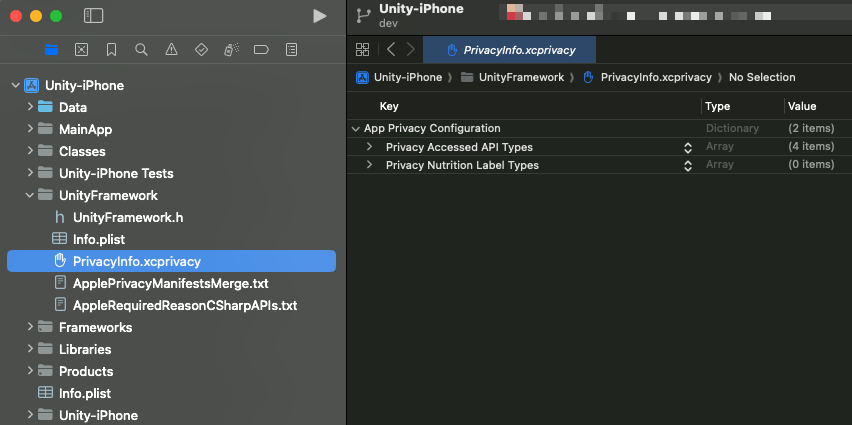Click Unity-iPhone scheme title in toolbar
The image size is (852, 425).
point(421,9)
